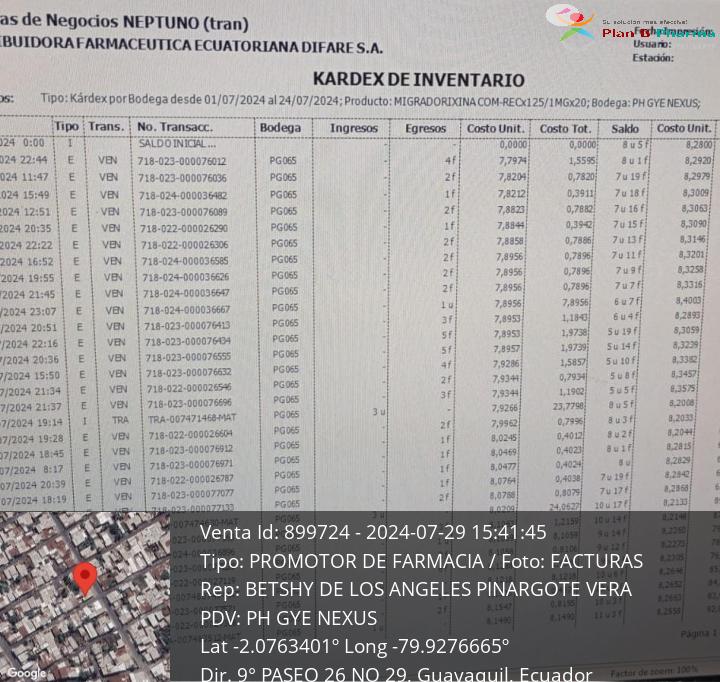
Task: Click the PDV: PH GYE NEXUS overlay line
Action: (288, 618)
